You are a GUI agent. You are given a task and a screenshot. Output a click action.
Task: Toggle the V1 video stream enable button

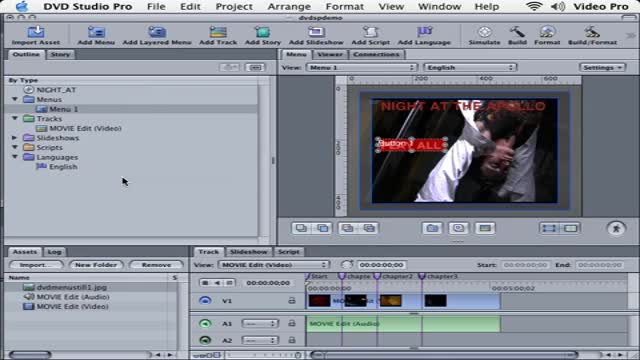coord(205,301)
